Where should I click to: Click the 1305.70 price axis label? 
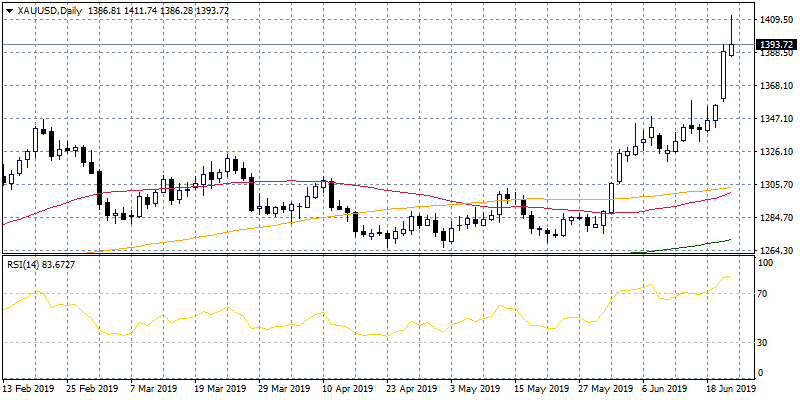click(x=776, y=184)
